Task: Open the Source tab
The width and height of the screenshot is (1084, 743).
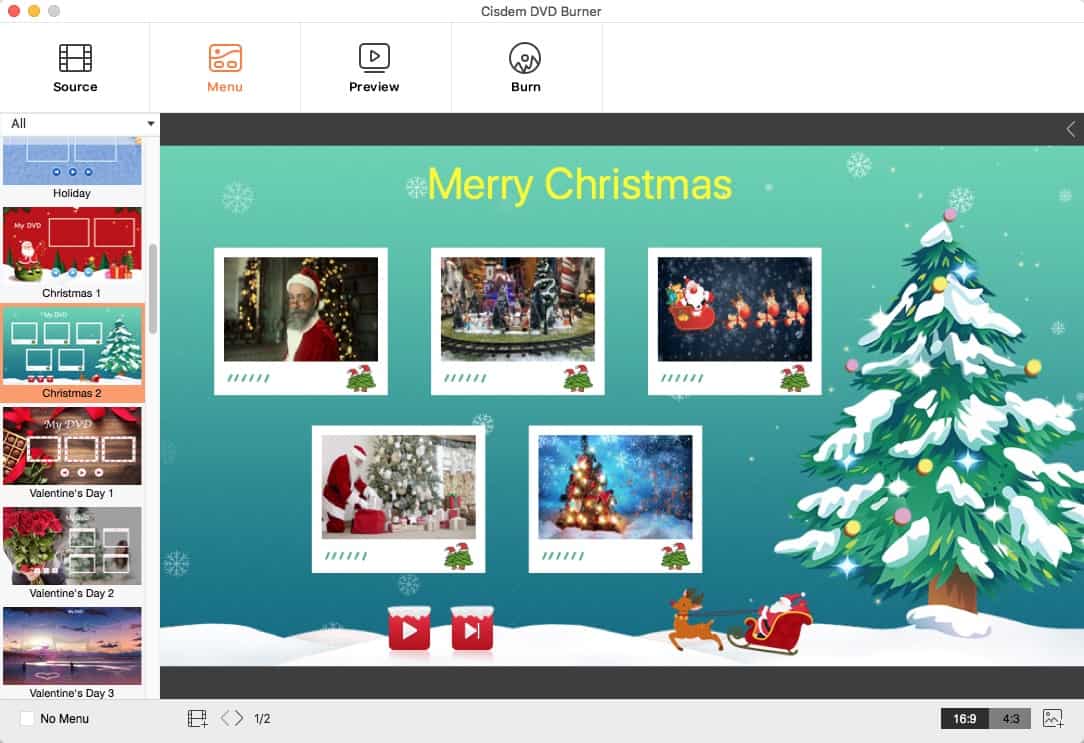Action: [x=75, y=68]
